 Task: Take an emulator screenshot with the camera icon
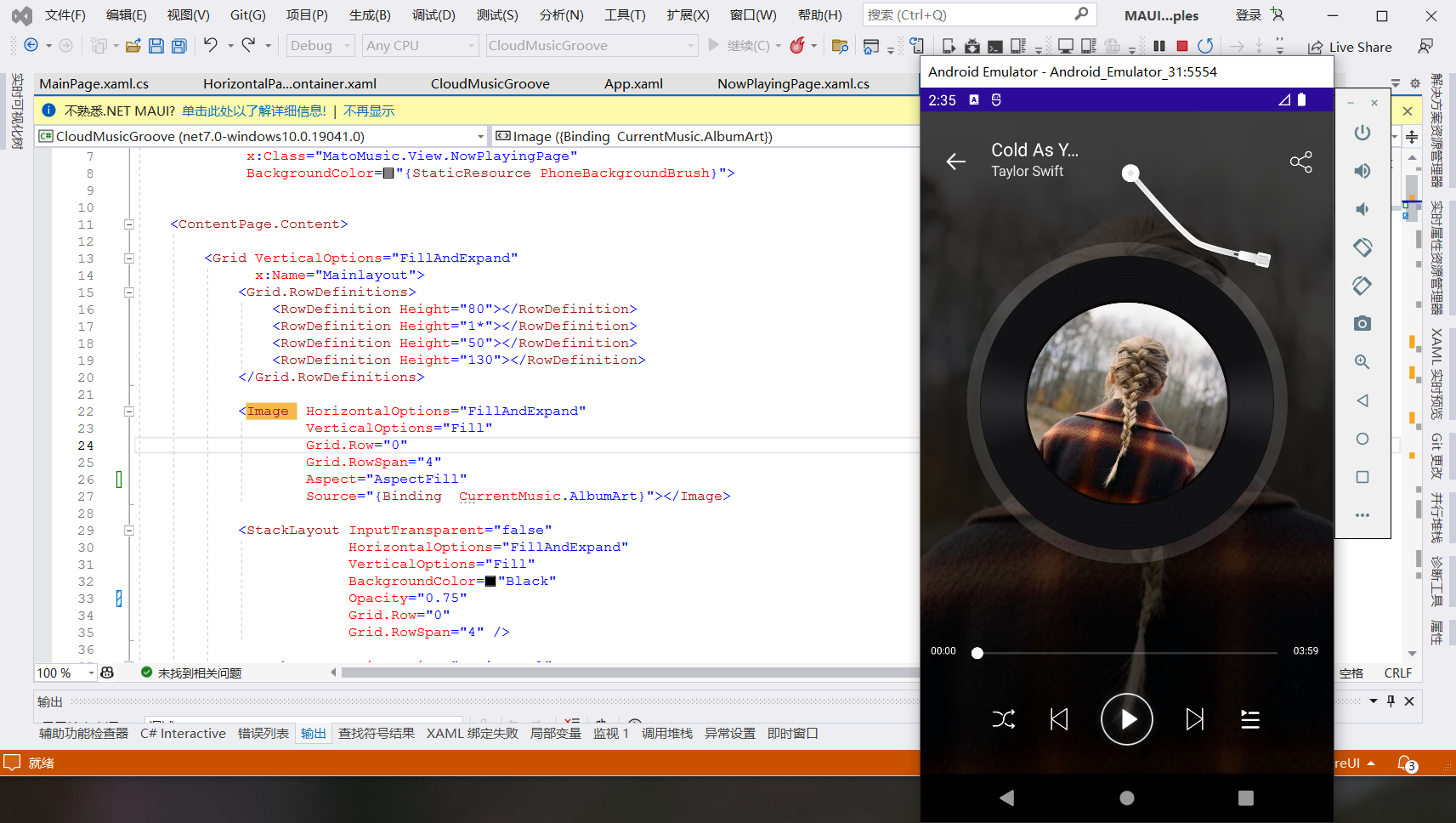[x=1362, y=324]
